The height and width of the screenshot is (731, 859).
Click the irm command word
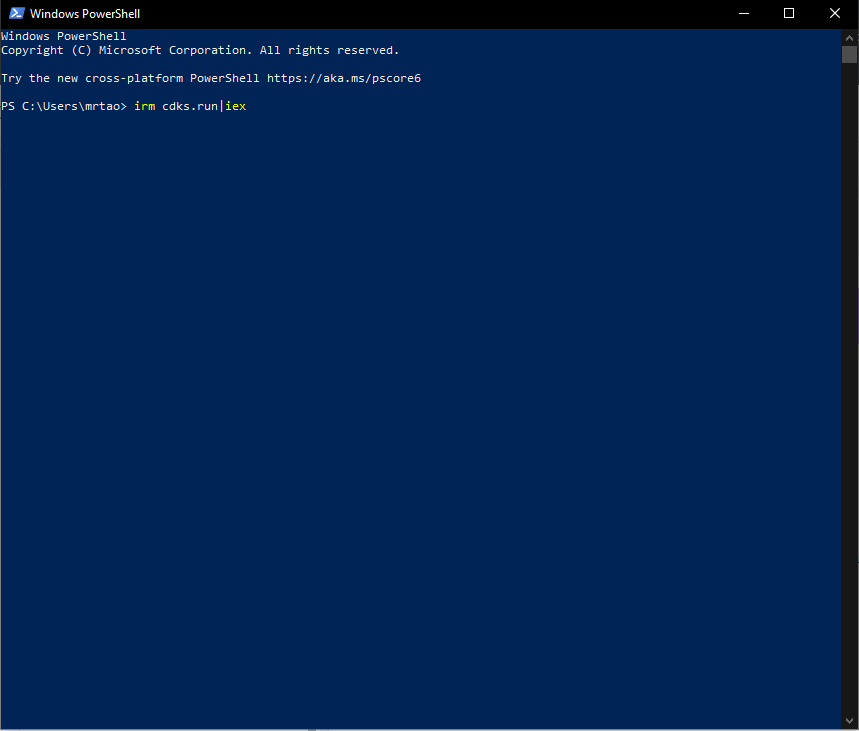pos(144,106)
